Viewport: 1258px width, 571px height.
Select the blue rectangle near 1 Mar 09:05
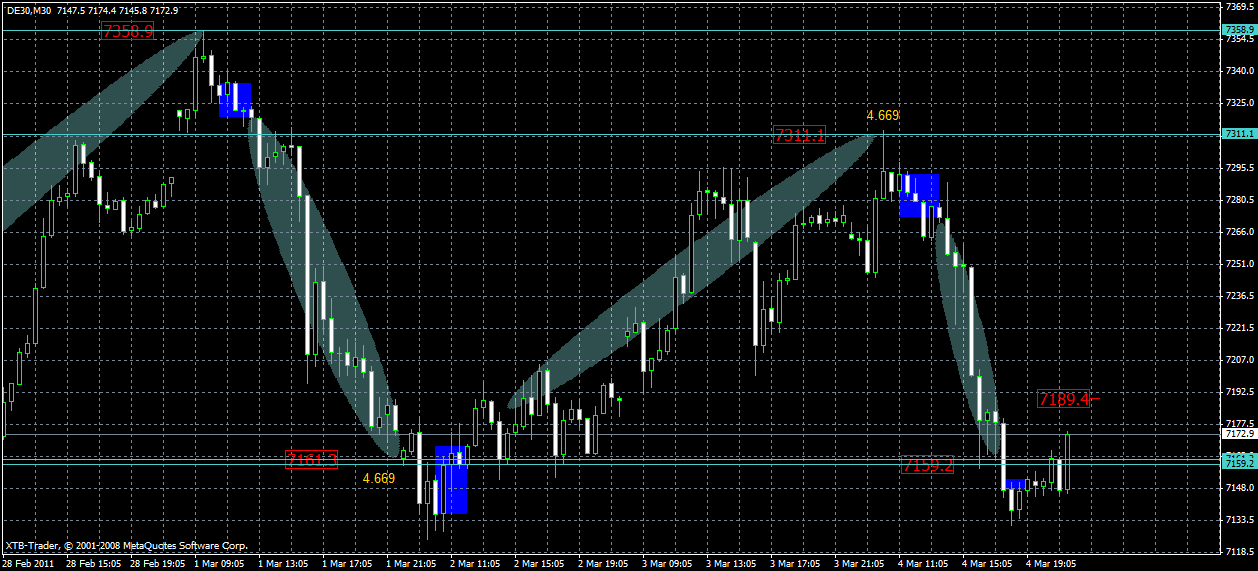(x=235, y=100)
